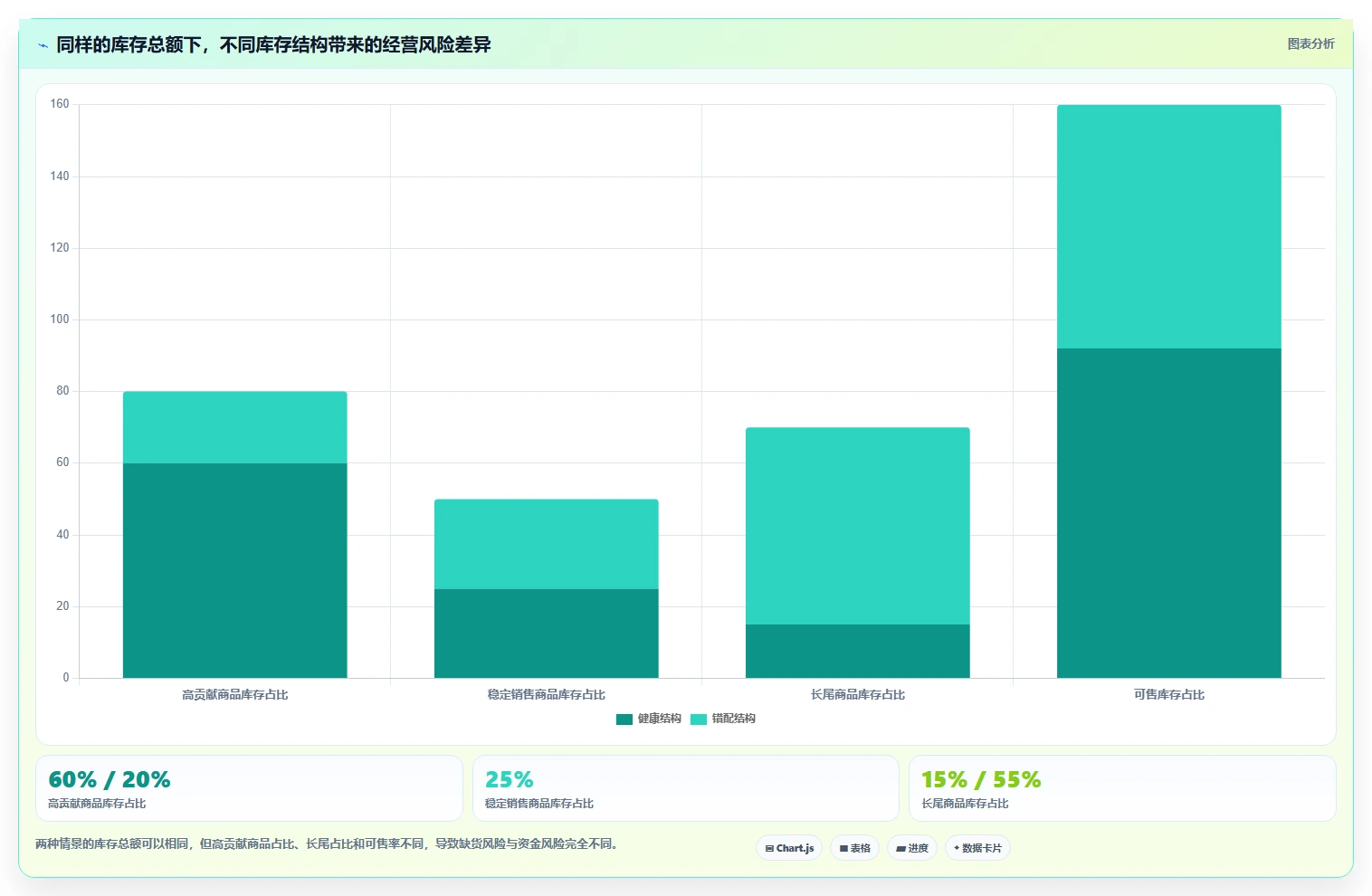Screen dimensions: 1372x896
Task: Click the light 错配结构 bar for 稳定销售商品库存占比
Action: coord(547,544)
